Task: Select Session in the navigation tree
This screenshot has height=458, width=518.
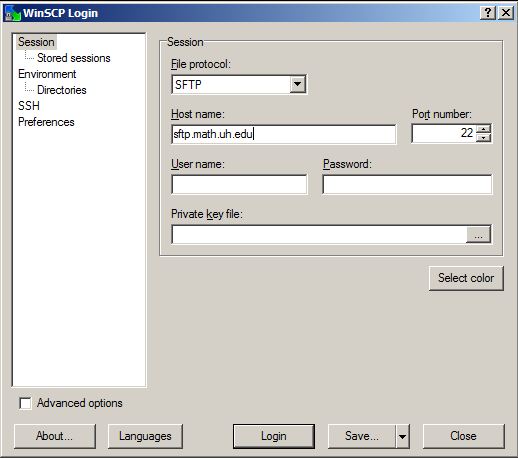Action: pos(36,42)
